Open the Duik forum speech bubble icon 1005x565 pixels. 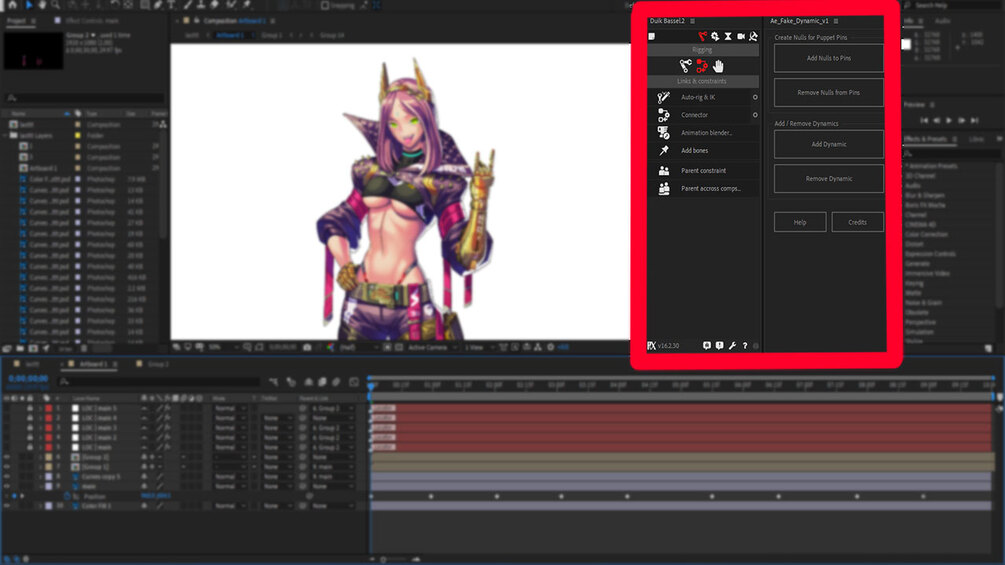click(x=706, y=345)
